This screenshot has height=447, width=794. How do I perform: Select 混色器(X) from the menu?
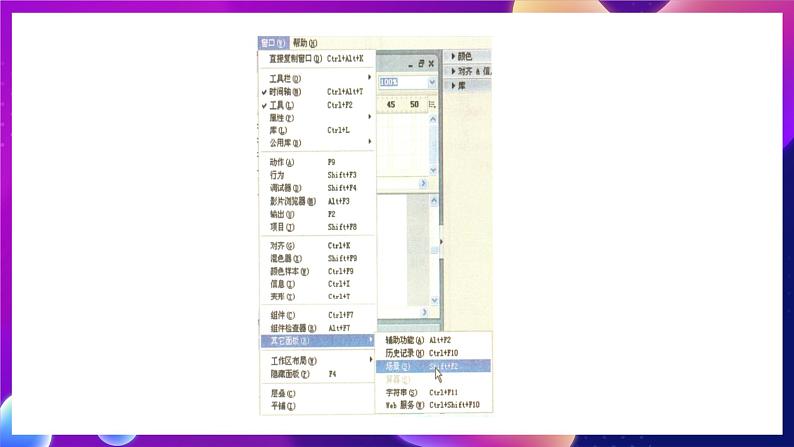pyautogui.click(x=317, y=258)
